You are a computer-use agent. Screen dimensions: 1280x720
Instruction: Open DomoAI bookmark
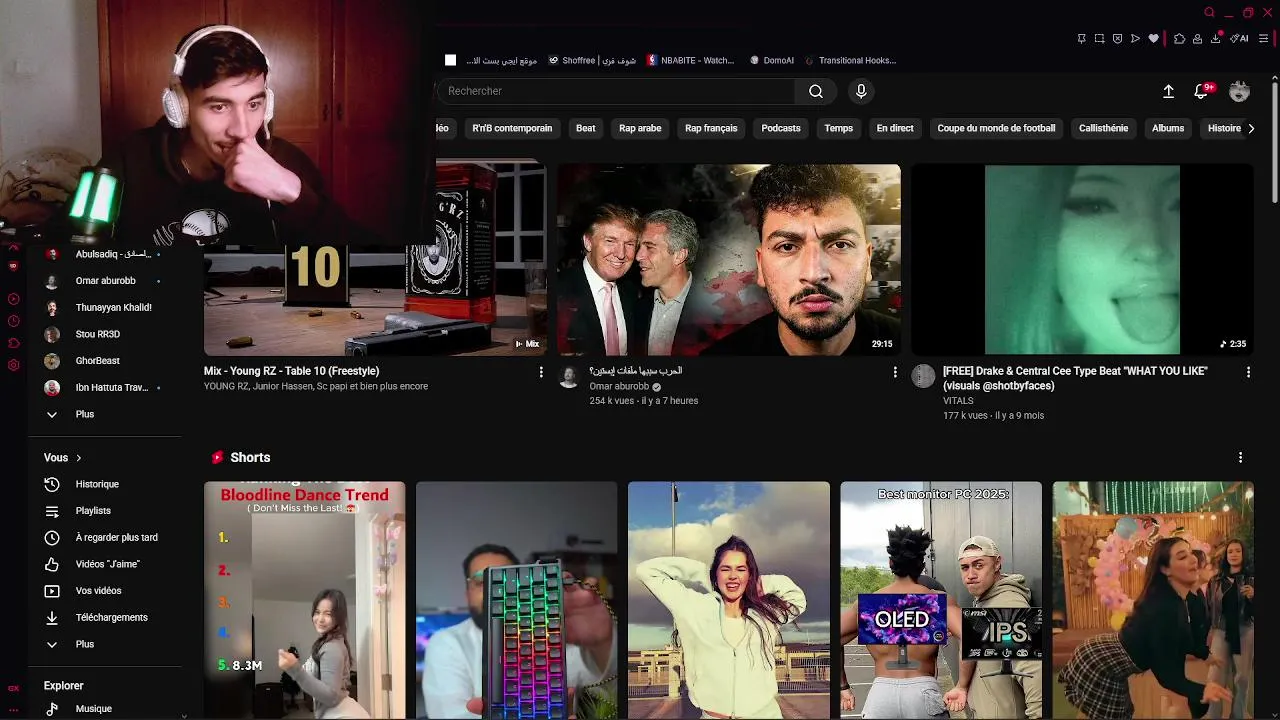coord(771,60)
